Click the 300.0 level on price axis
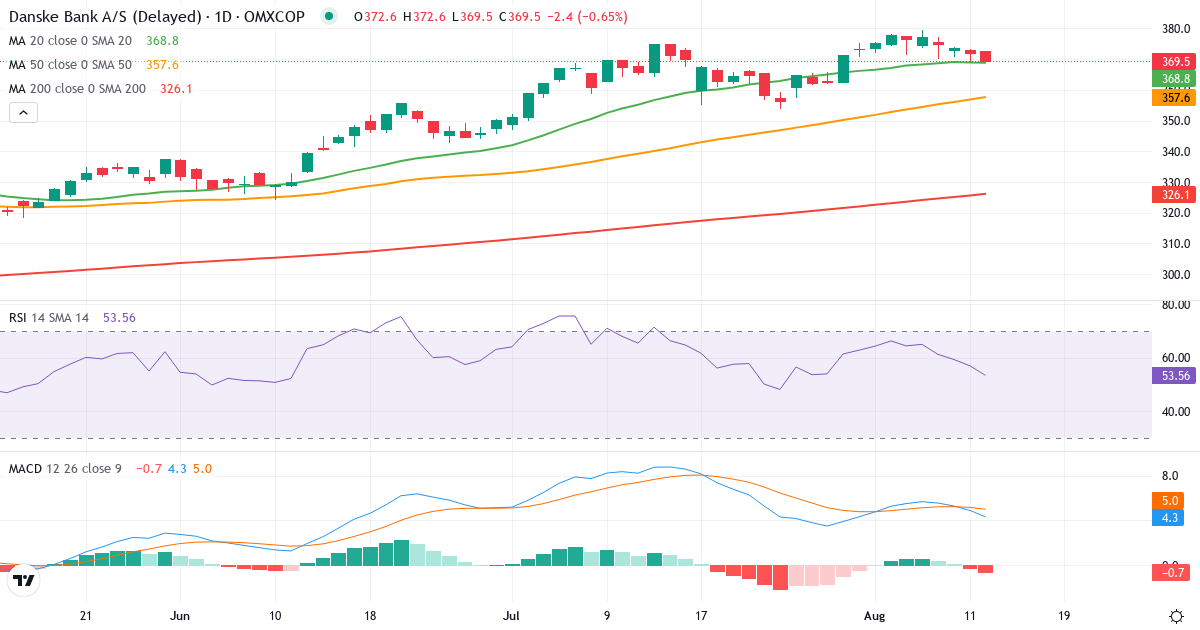The image size is (1200, 630). 1176,275
